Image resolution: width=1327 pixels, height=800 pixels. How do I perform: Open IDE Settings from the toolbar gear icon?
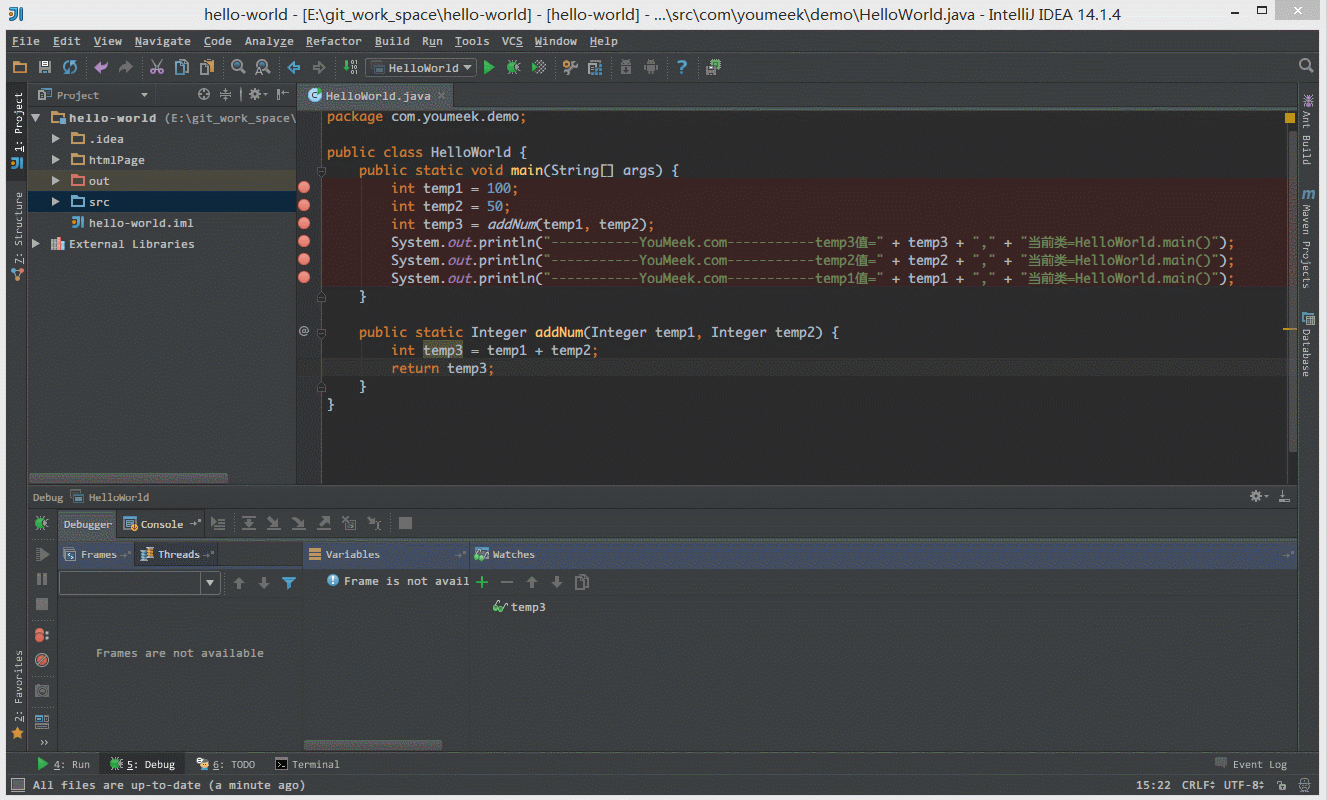(569, 67)
